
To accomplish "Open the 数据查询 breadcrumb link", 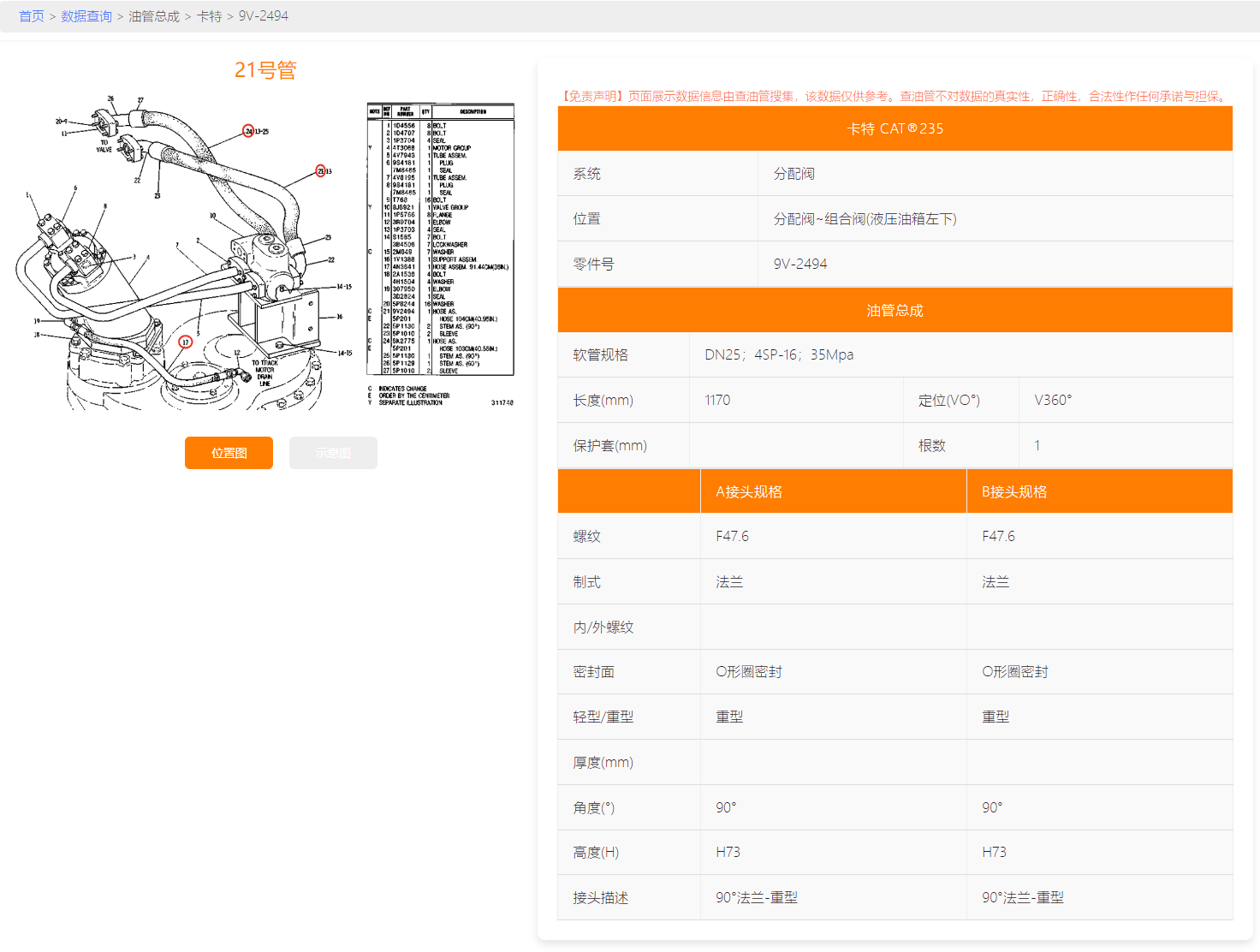I will [86, 16].
